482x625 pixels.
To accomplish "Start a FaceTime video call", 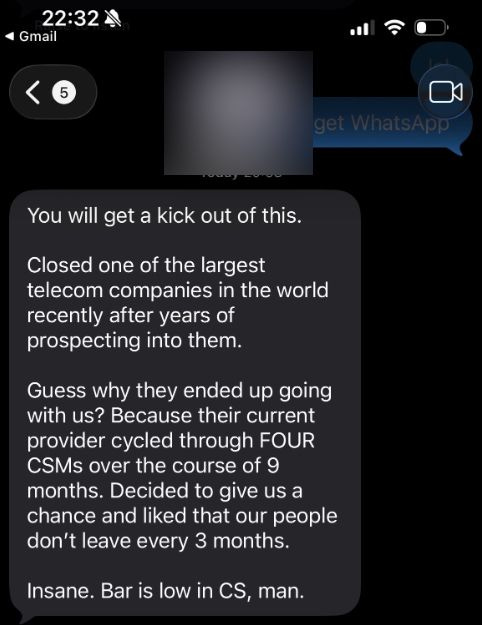I will pyautogui.click(x=446, y=92).
